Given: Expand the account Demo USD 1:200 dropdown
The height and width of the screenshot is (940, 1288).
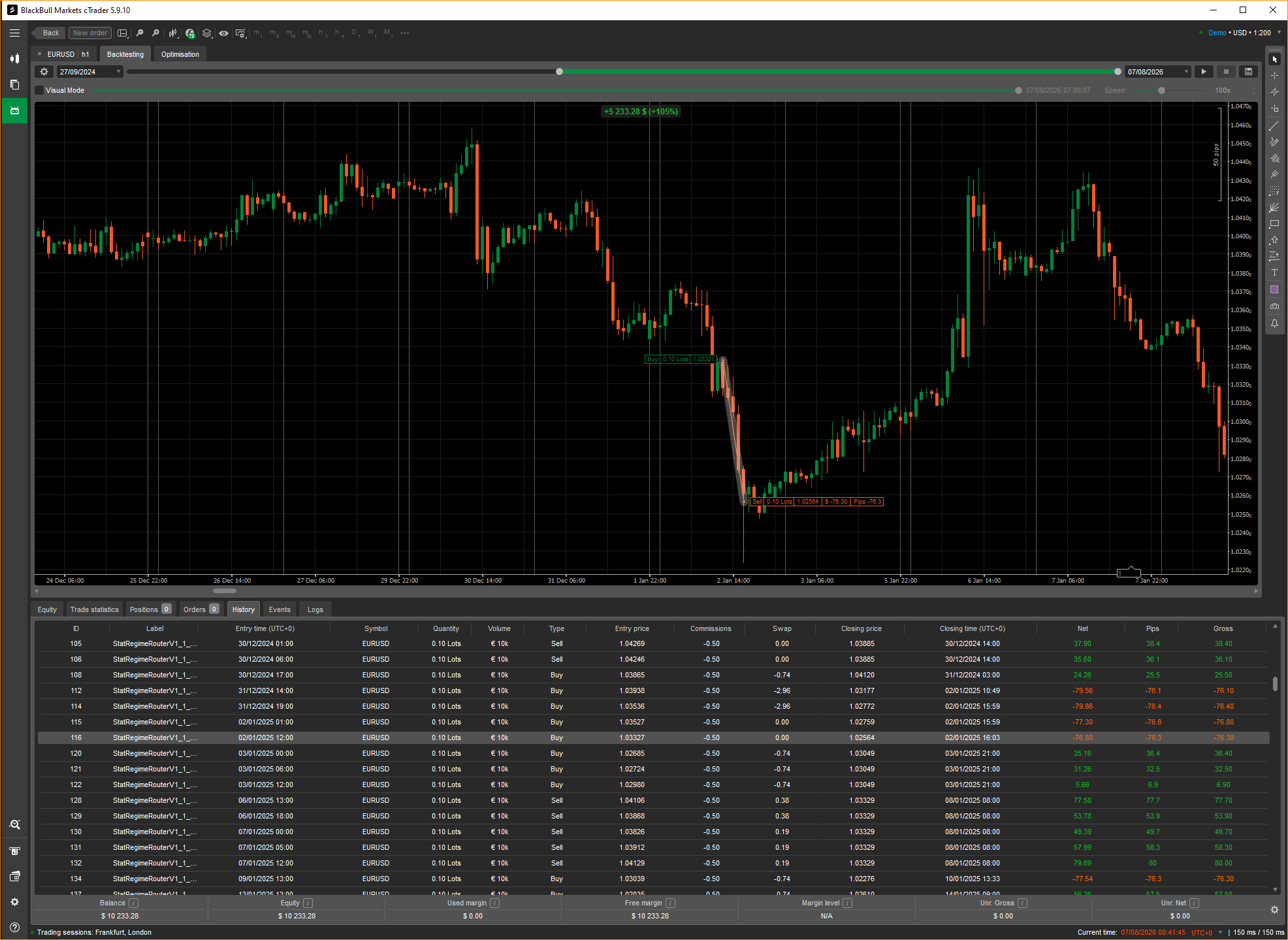Looking at the screenshot, I should [x=1279, y=33].
